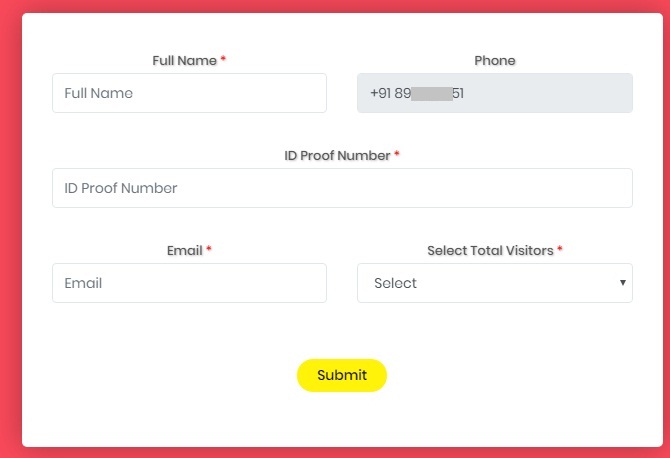This screenshot has height=458, width=670.
Task: Click the Select Total Visitors label
Action: (490, 251)
